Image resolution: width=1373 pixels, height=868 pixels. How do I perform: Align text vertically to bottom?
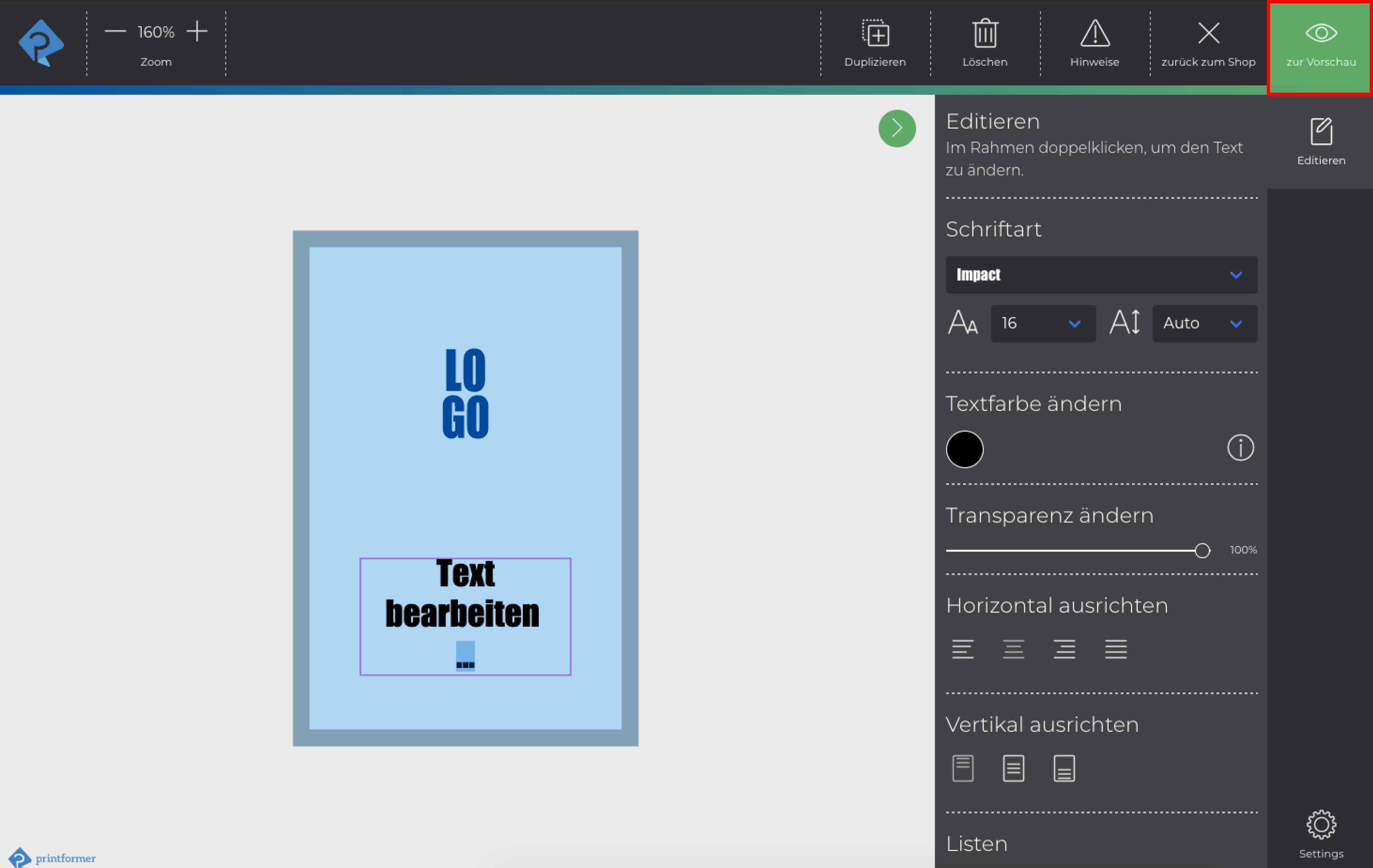pyautogui.click(x=1064, y=768)
